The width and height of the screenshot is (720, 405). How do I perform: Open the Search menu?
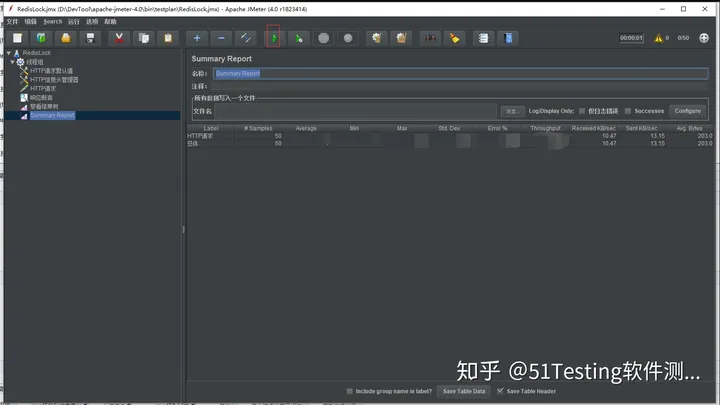pos(52,22)
